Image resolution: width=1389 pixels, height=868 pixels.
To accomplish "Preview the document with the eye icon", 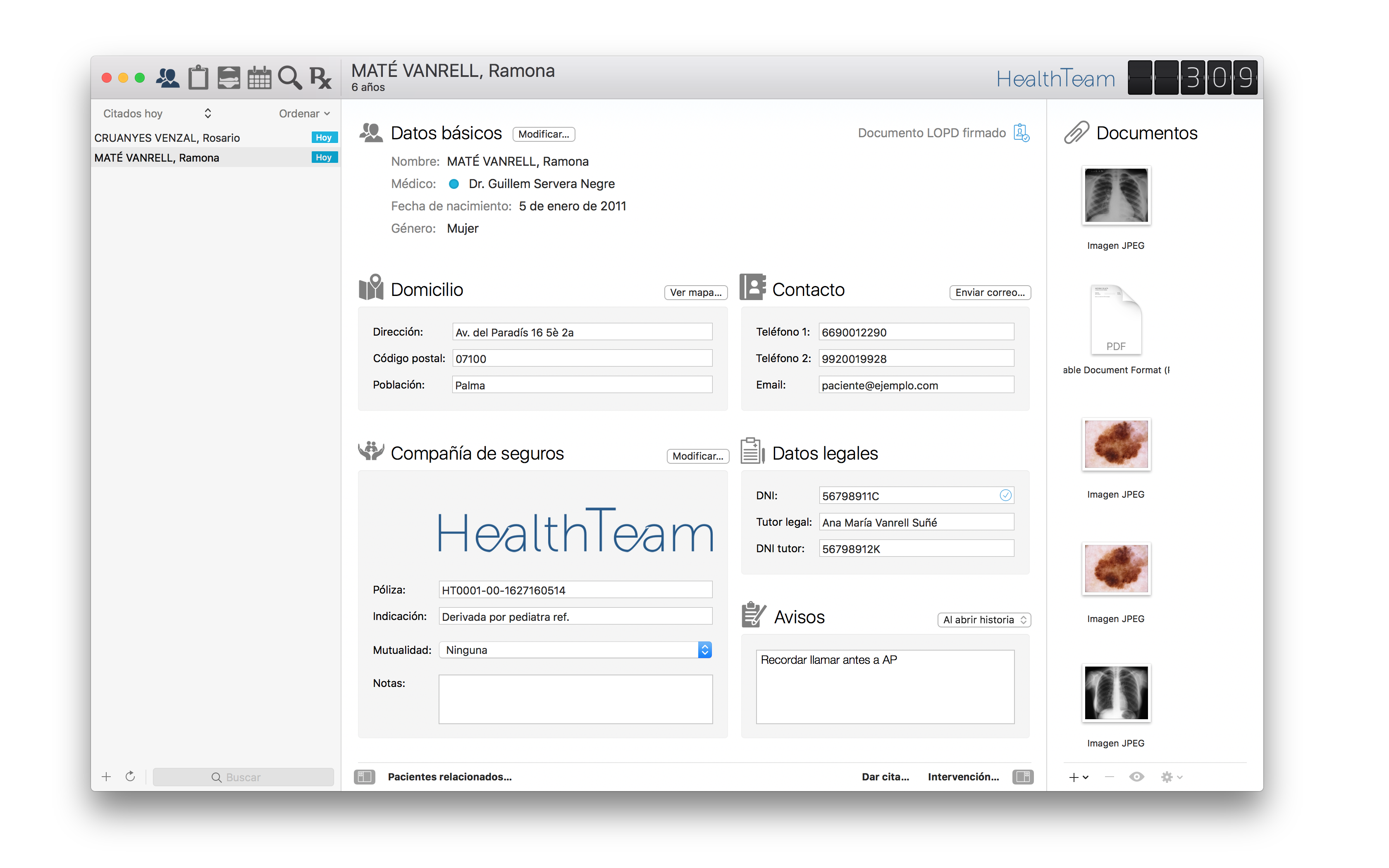I will tap(1136, 777).
